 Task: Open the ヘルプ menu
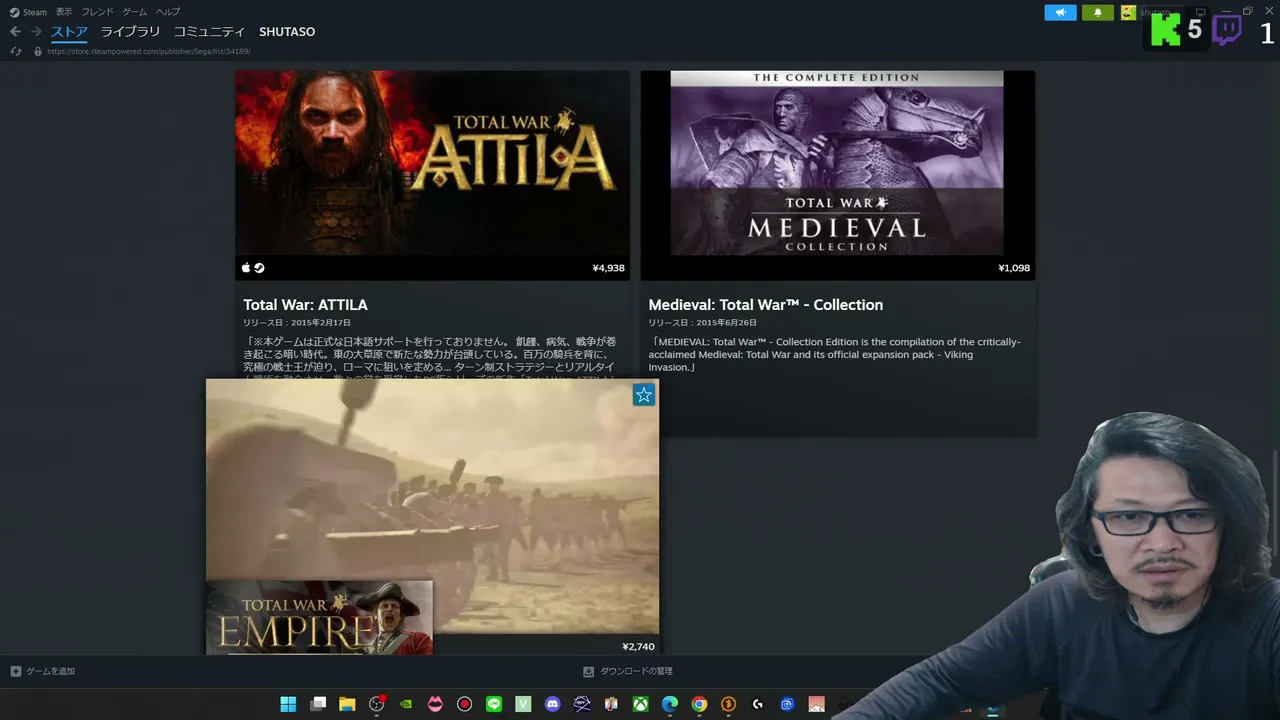click(x=168, y=12)
